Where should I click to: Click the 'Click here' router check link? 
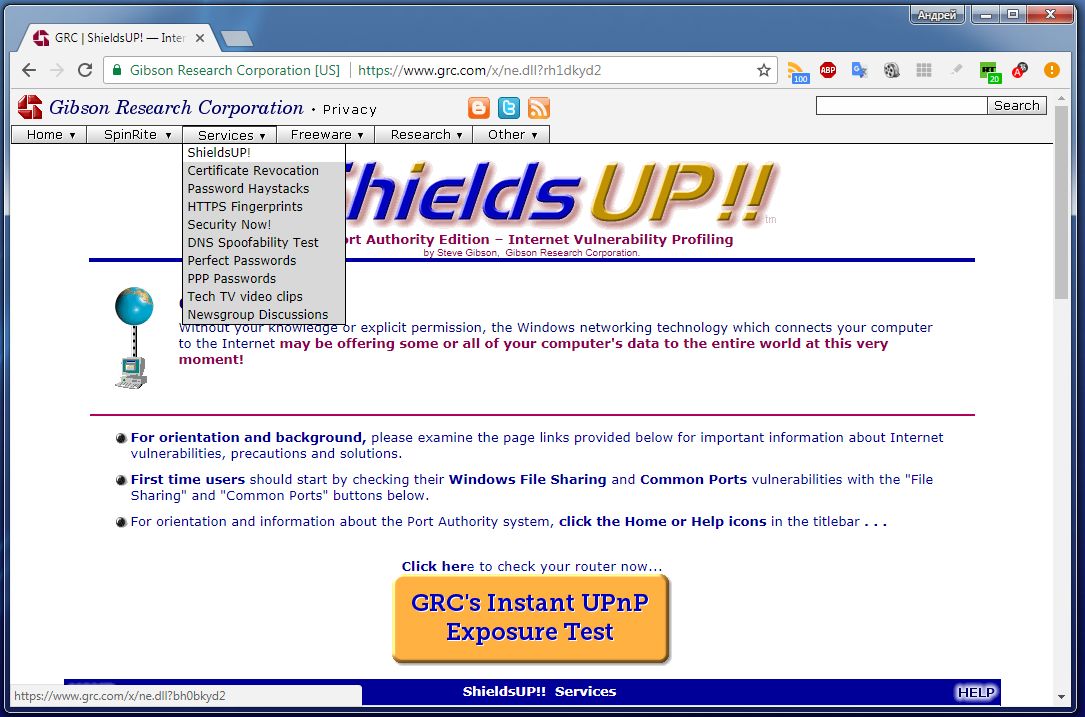coord(438,567)
